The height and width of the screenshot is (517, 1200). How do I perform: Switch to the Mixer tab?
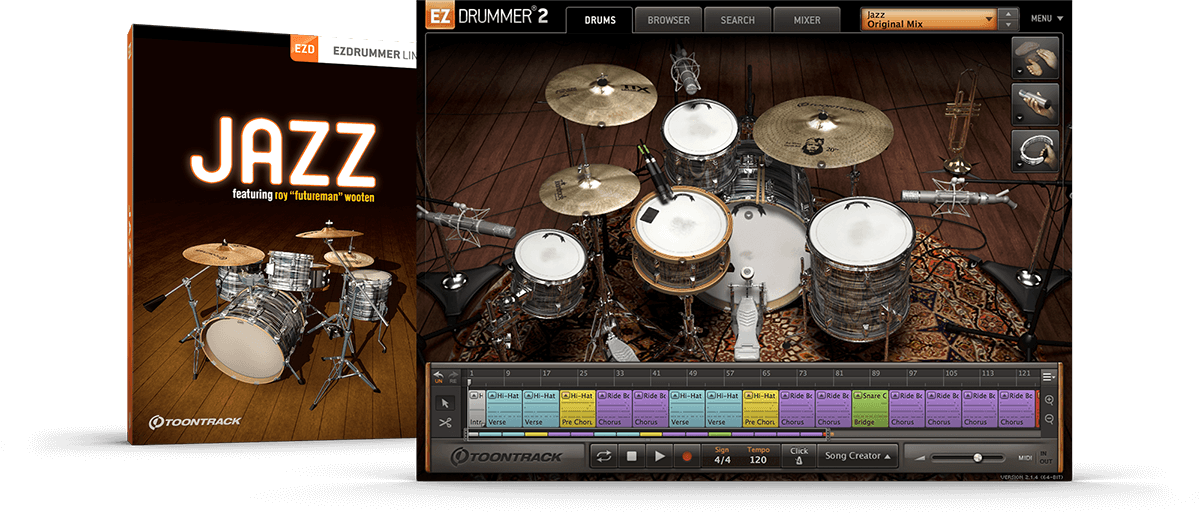pyautogui.click(x=806, y=19)
